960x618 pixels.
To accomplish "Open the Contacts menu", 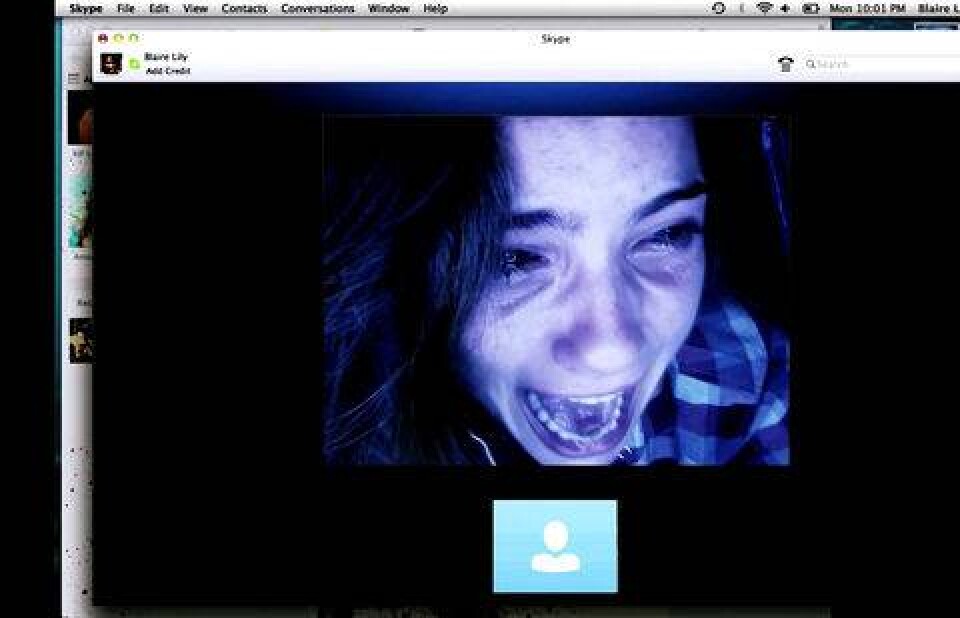I will tap(244, 9).
